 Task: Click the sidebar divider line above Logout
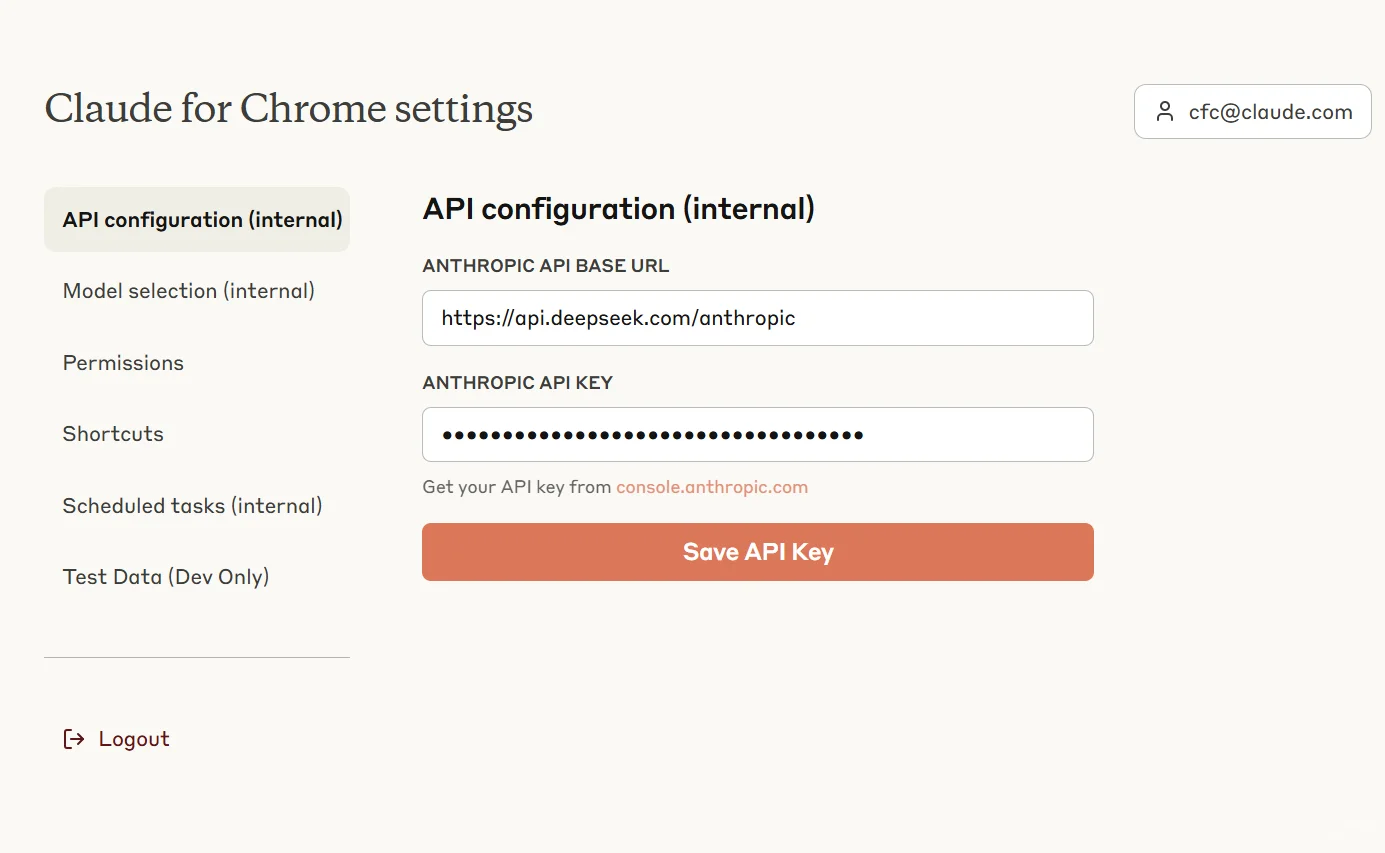[x=197, y=657]
